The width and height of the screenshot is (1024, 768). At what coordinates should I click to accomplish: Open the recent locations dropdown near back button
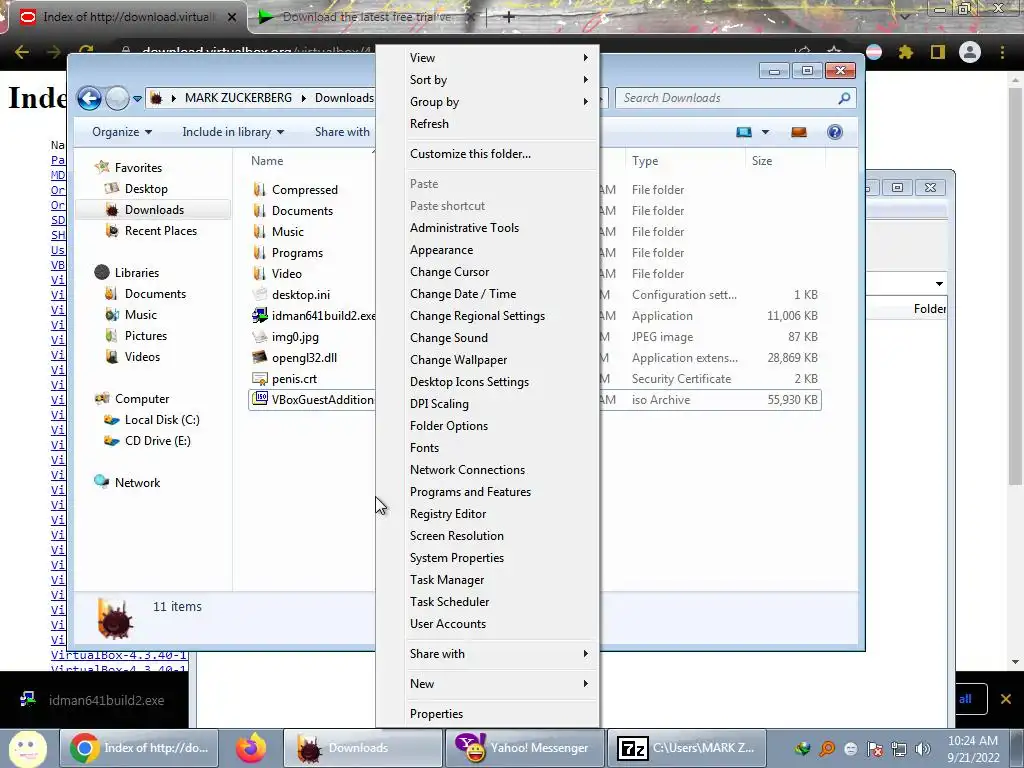(137, 99)
